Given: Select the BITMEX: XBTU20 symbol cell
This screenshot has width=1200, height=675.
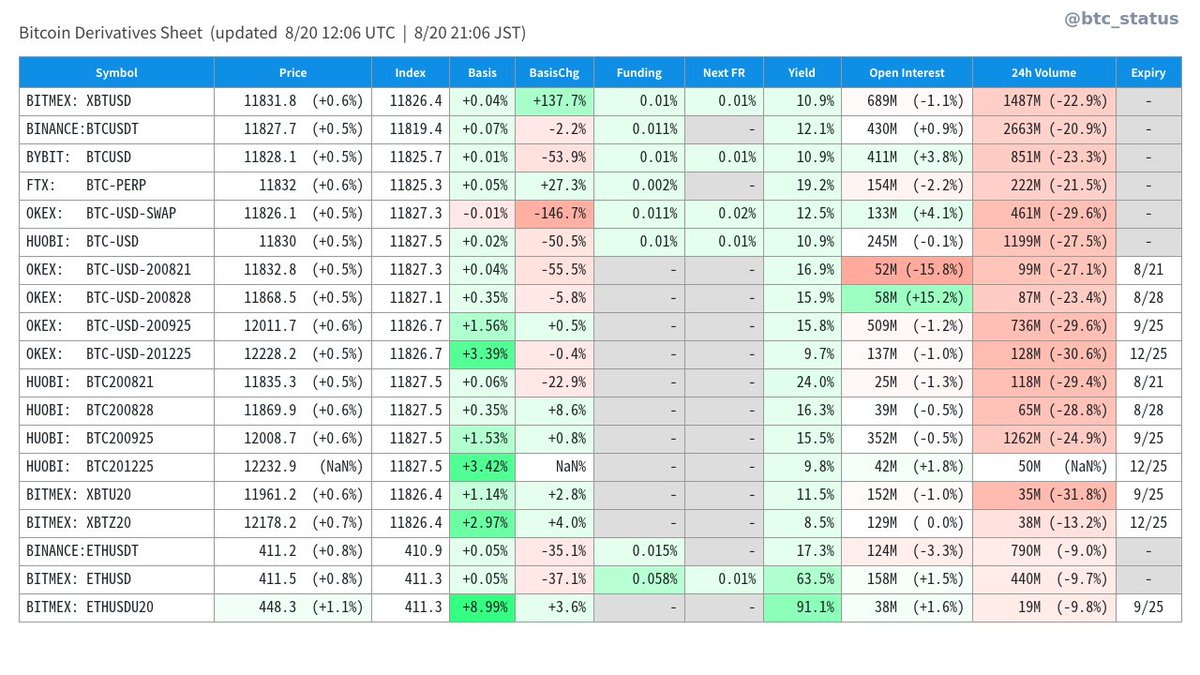Looking at the screenshot, I should pos(117,494).
